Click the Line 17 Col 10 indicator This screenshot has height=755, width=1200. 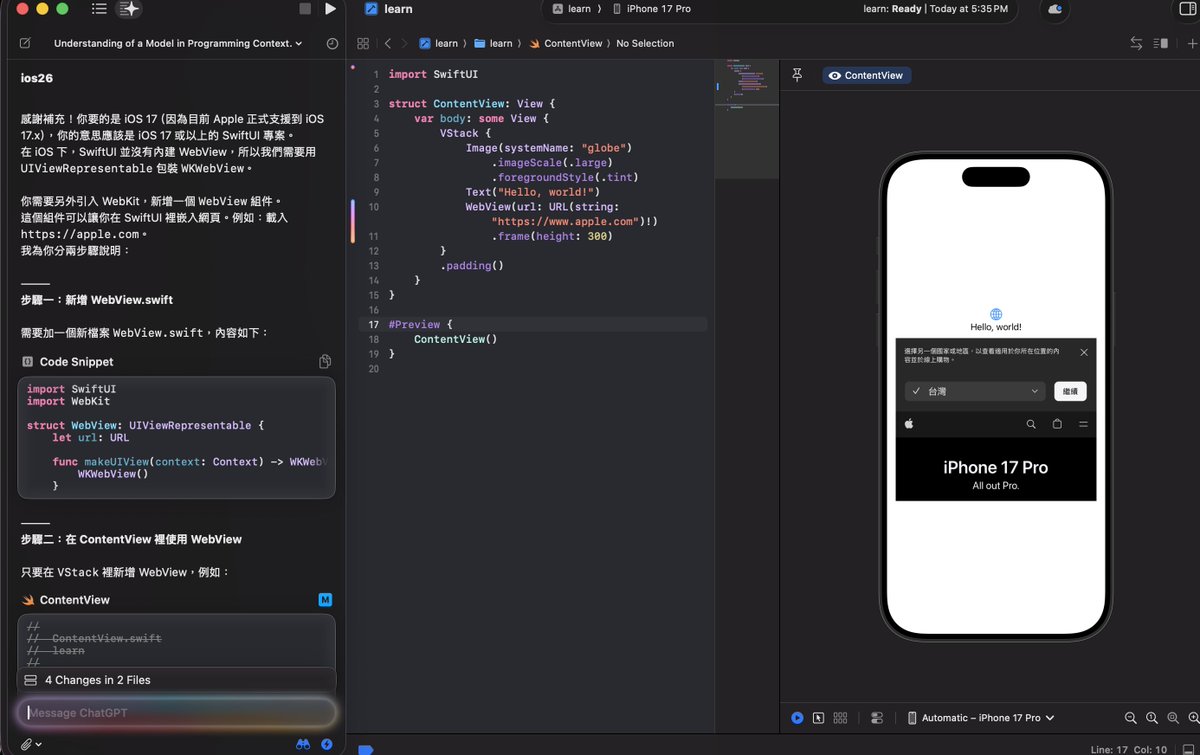[x=1131, y=749]
